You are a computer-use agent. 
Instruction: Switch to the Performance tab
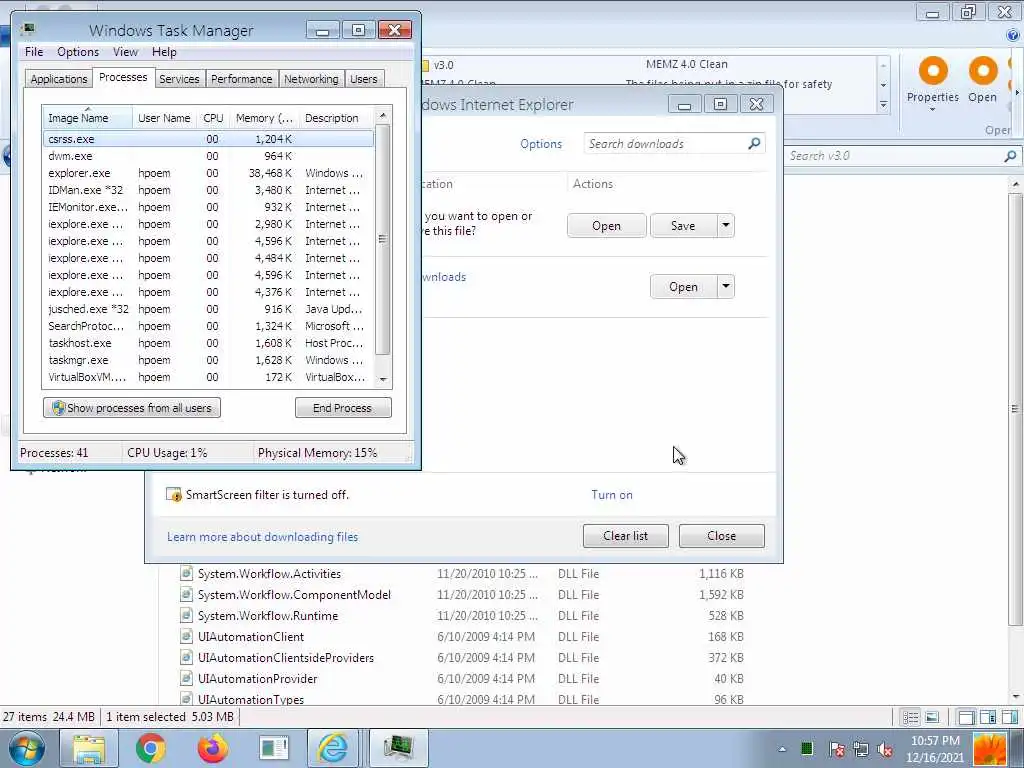coord(242,79)
